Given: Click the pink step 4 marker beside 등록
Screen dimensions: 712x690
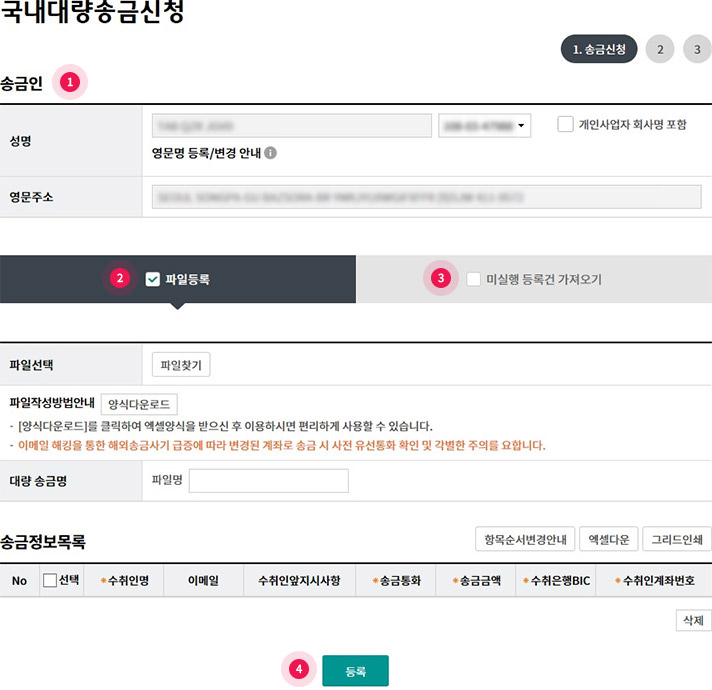Looking at the screenshot, I should point(297,670).
